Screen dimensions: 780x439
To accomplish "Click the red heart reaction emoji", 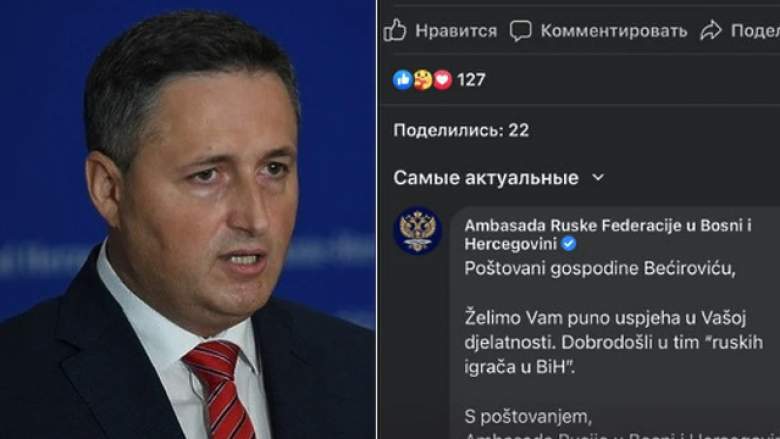I will pos(442,80).
